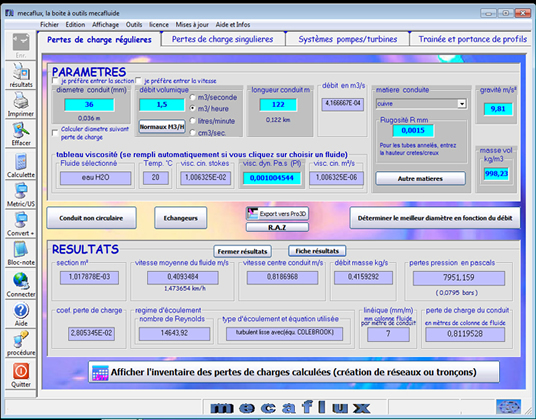The image size is (536, 420).
Task: Select the litres/minute radio button
Action: [192, 121]
